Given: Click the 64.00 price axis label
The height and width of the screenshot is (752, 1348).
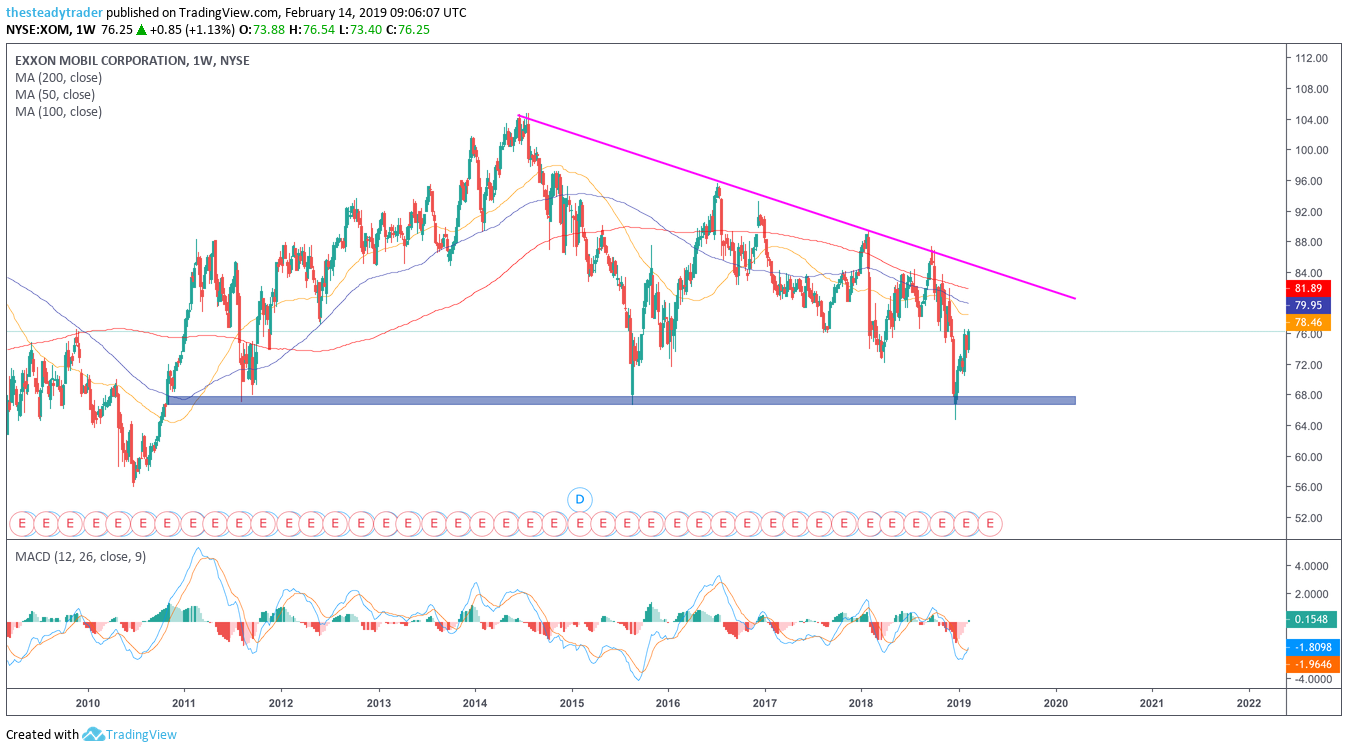Looking at the screenshot, I should [1309, 426].
